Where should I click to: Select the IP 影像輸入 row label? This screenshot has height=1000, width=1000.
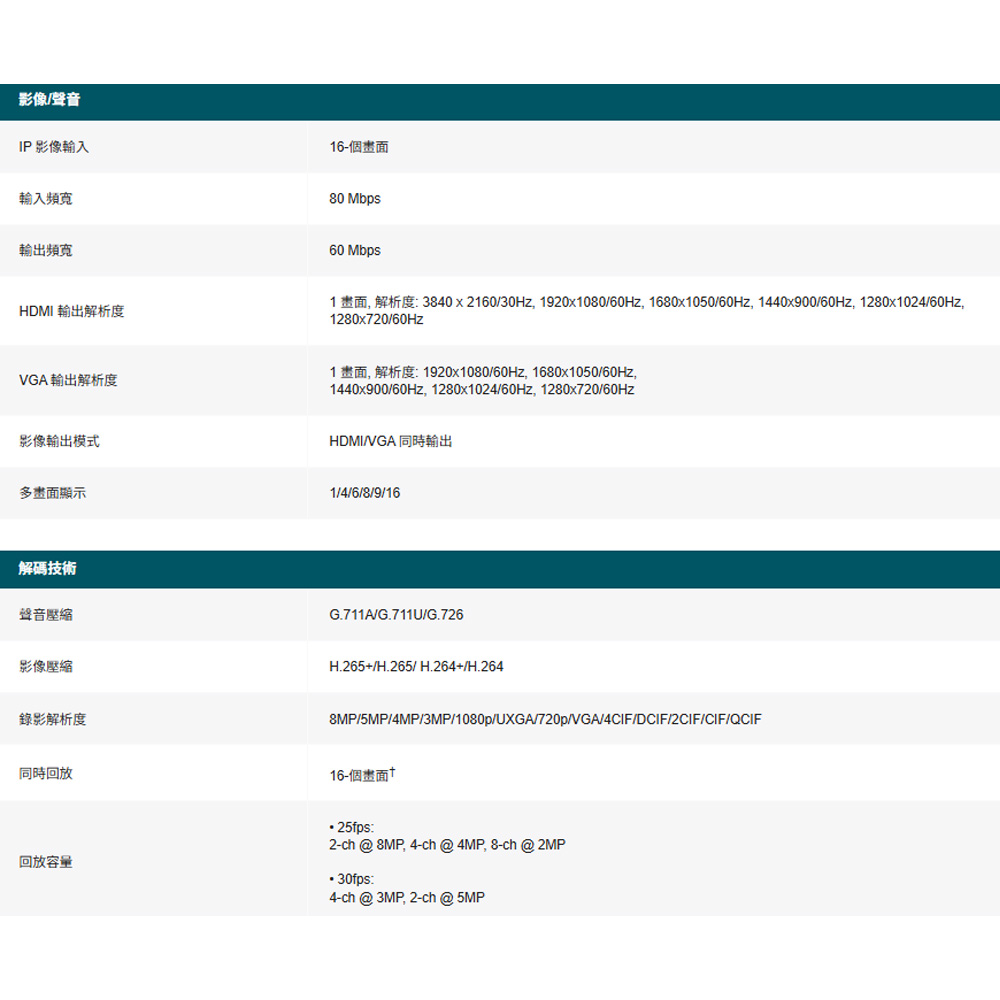pyautogui.click(x=54, y=147)
